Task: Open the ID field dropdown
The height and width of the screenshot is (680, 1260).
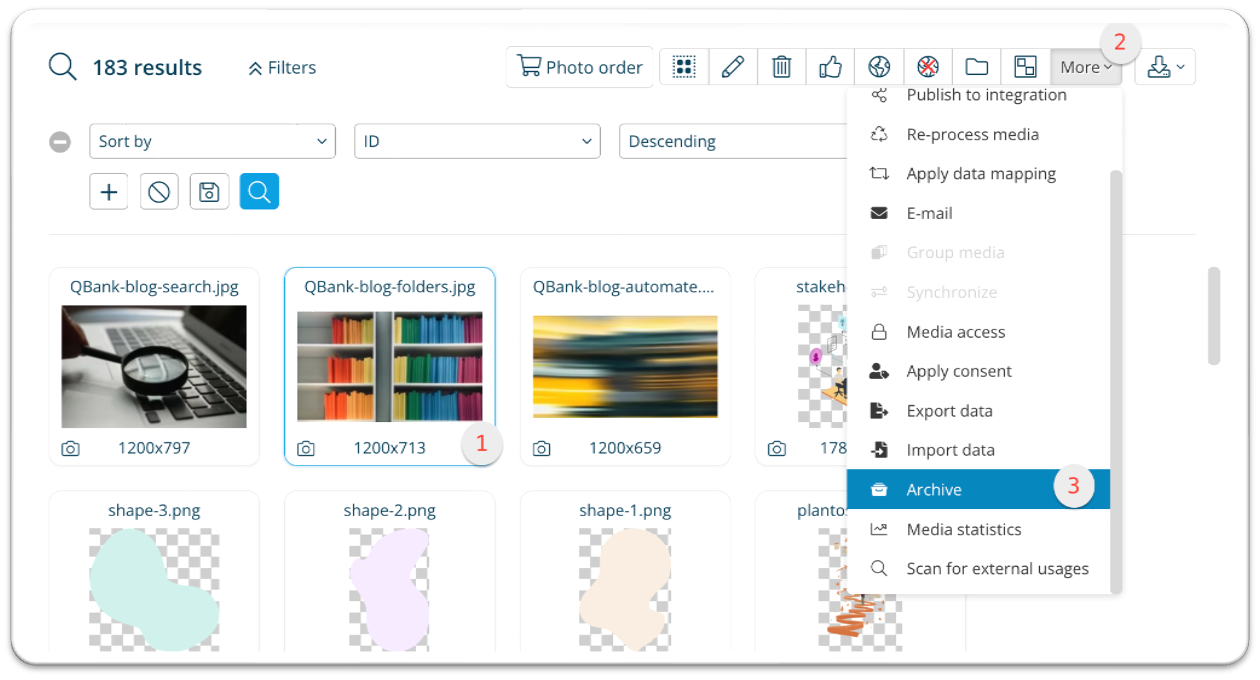Action: pyautogui.click(x=477, y=142)
